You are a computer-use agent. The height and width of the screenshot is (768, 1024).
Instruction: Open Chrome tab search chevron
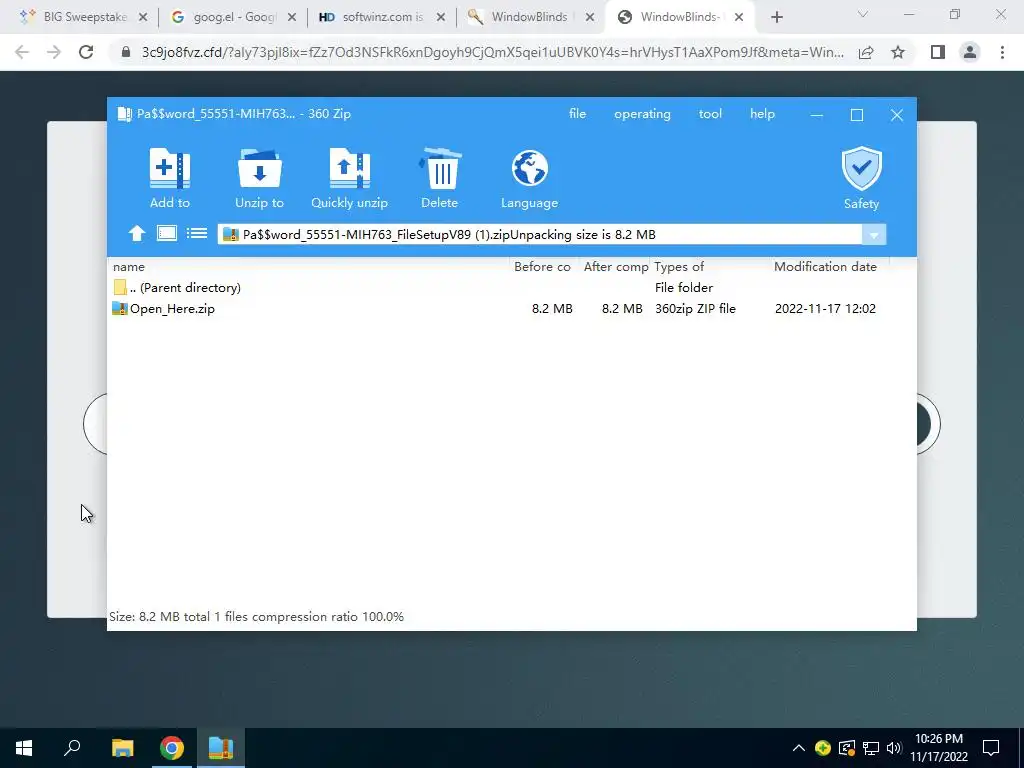click(863, 14)
